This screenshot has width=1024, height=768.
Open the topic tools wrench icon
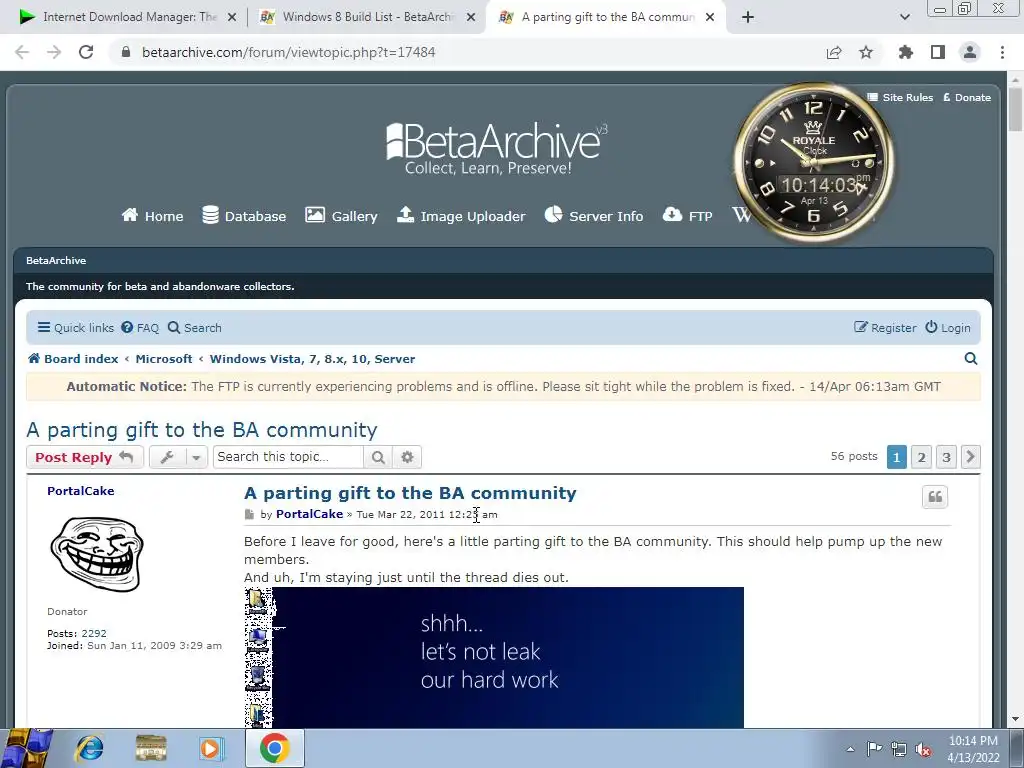tap(167, 457)
